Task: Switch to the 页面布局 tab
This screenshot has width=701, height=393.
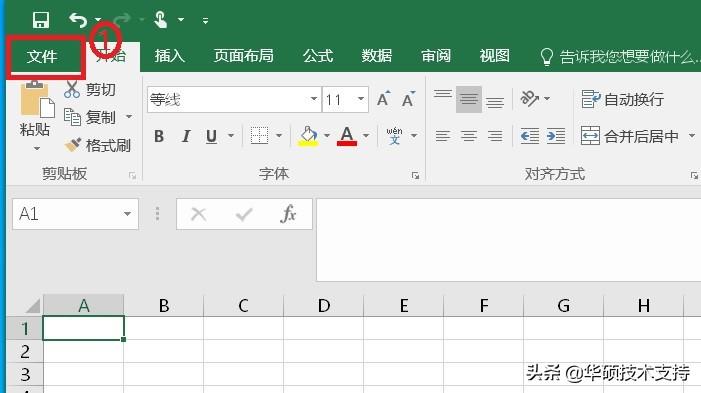Action: tap(244, 56)
